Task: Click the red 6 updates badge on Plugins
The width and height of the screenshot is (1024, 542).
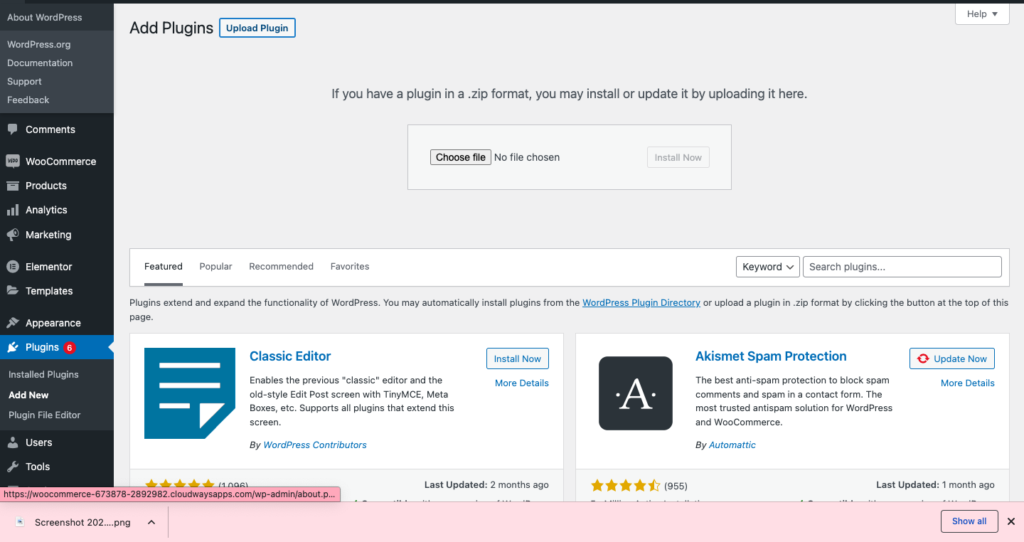Action: (69, 347)
